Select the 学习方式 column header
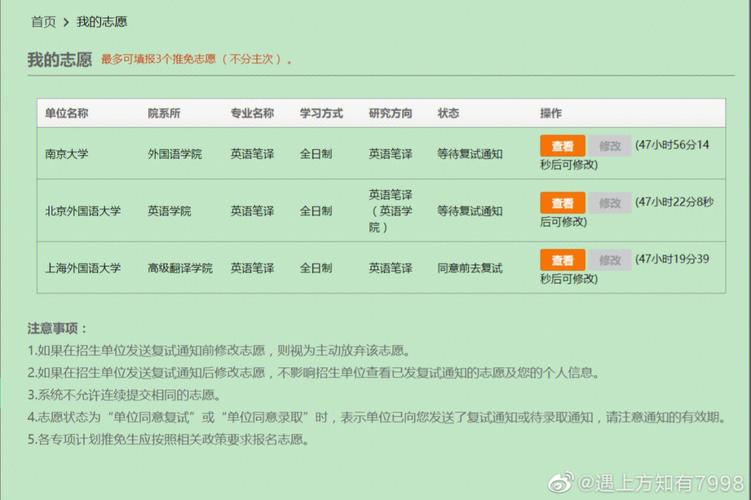Screen dimensions: 751x500 click(321, 114)
